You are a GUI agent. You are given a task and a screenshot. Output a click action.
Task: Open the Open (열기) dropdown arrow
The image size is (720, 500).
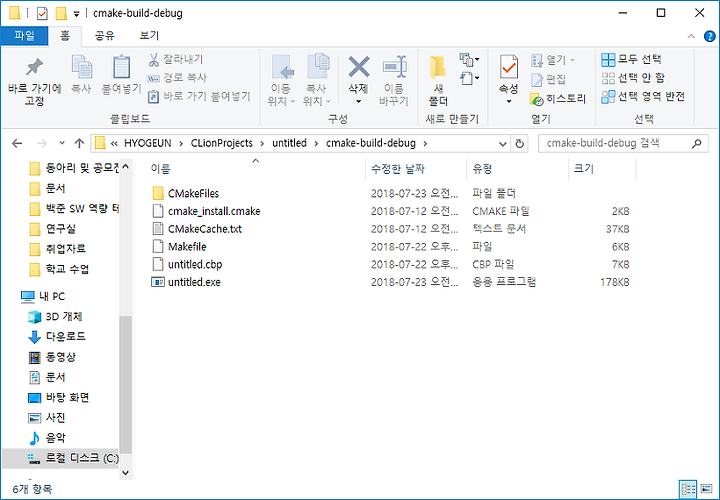coord(572,60)
